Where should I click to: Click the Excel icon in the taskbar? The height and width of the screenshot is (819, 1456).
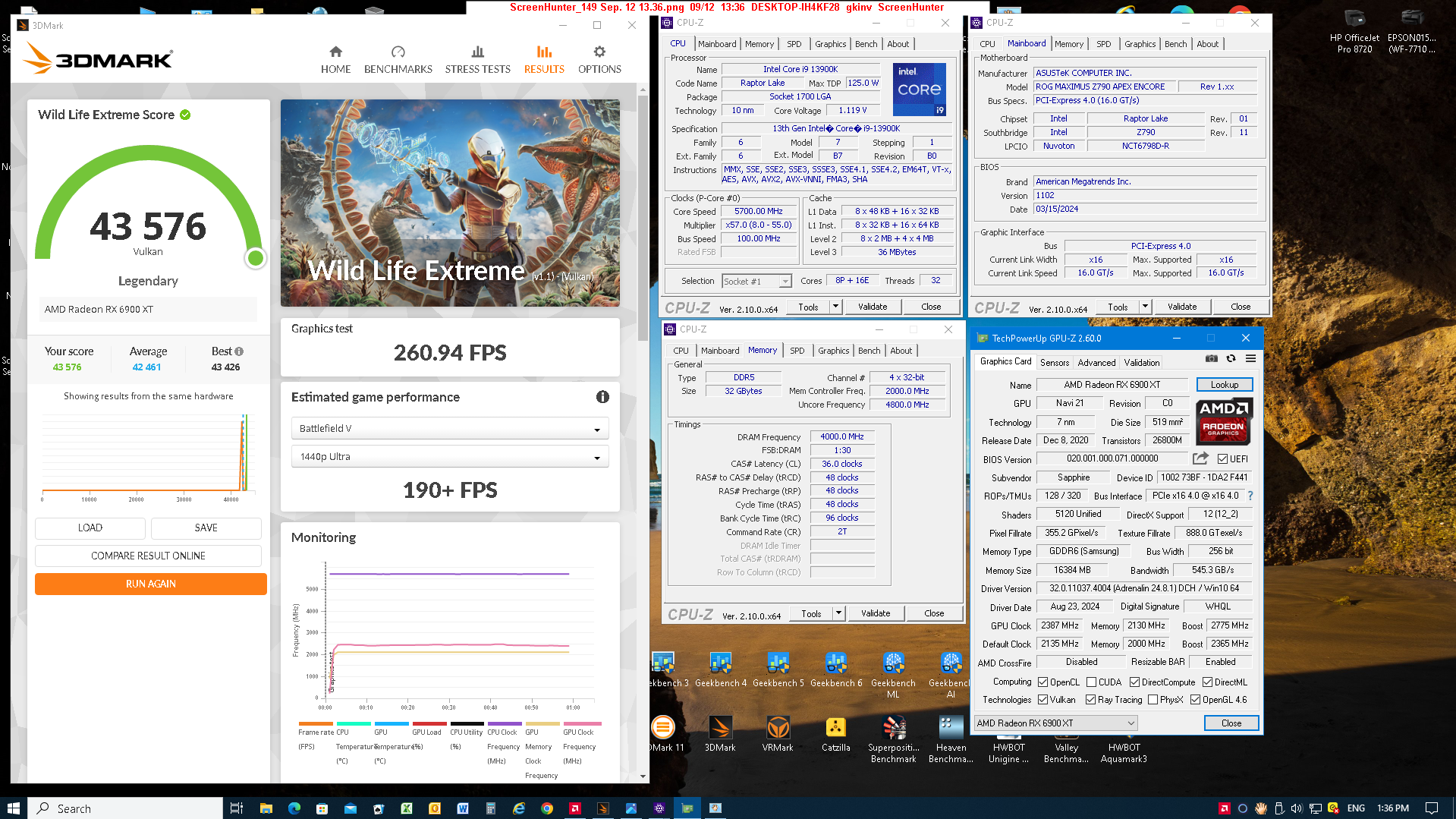point(407,808)
